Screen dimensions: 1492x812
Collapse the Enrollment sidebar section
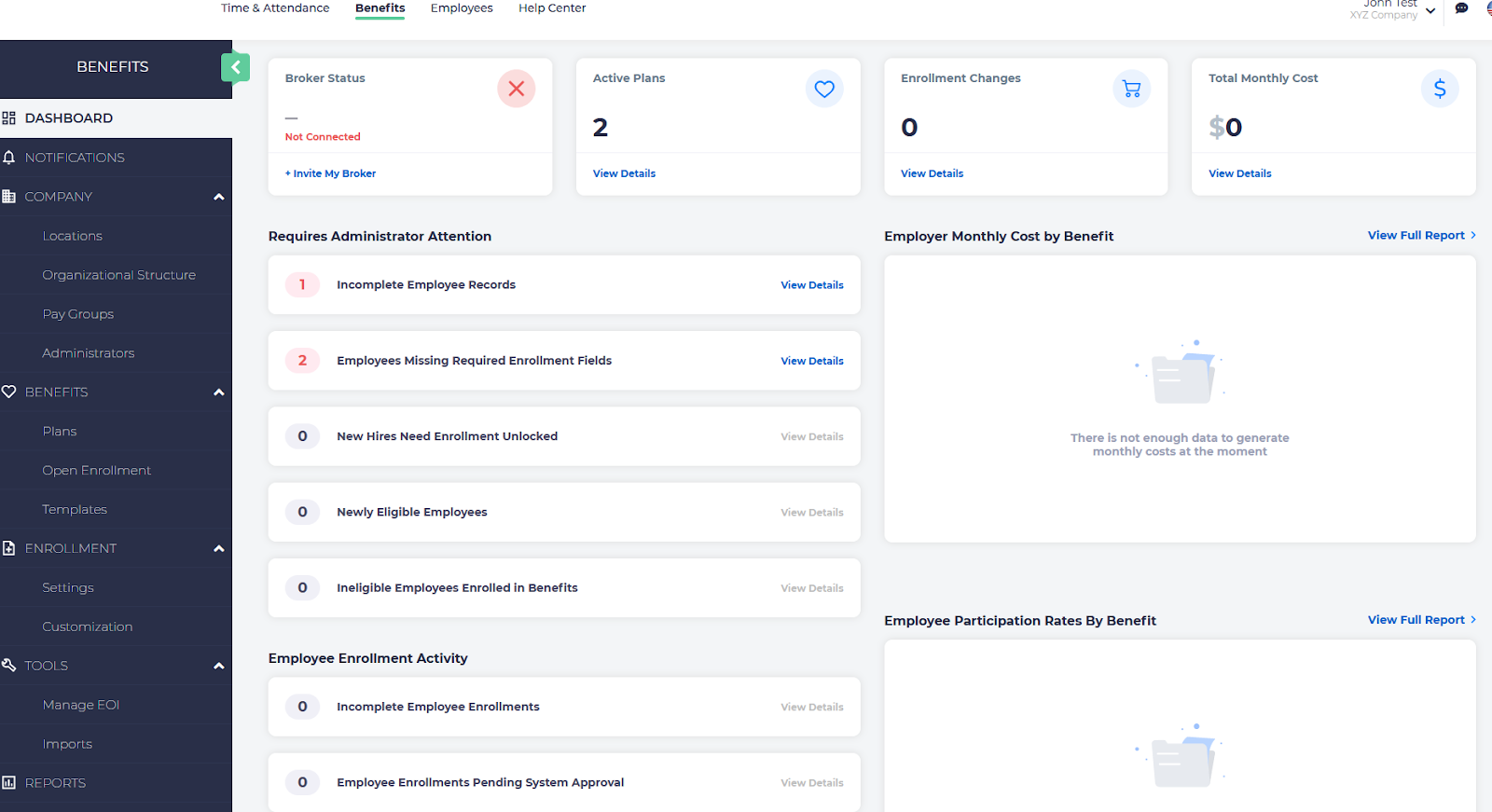pyautogui.click(x=219, y=549)
